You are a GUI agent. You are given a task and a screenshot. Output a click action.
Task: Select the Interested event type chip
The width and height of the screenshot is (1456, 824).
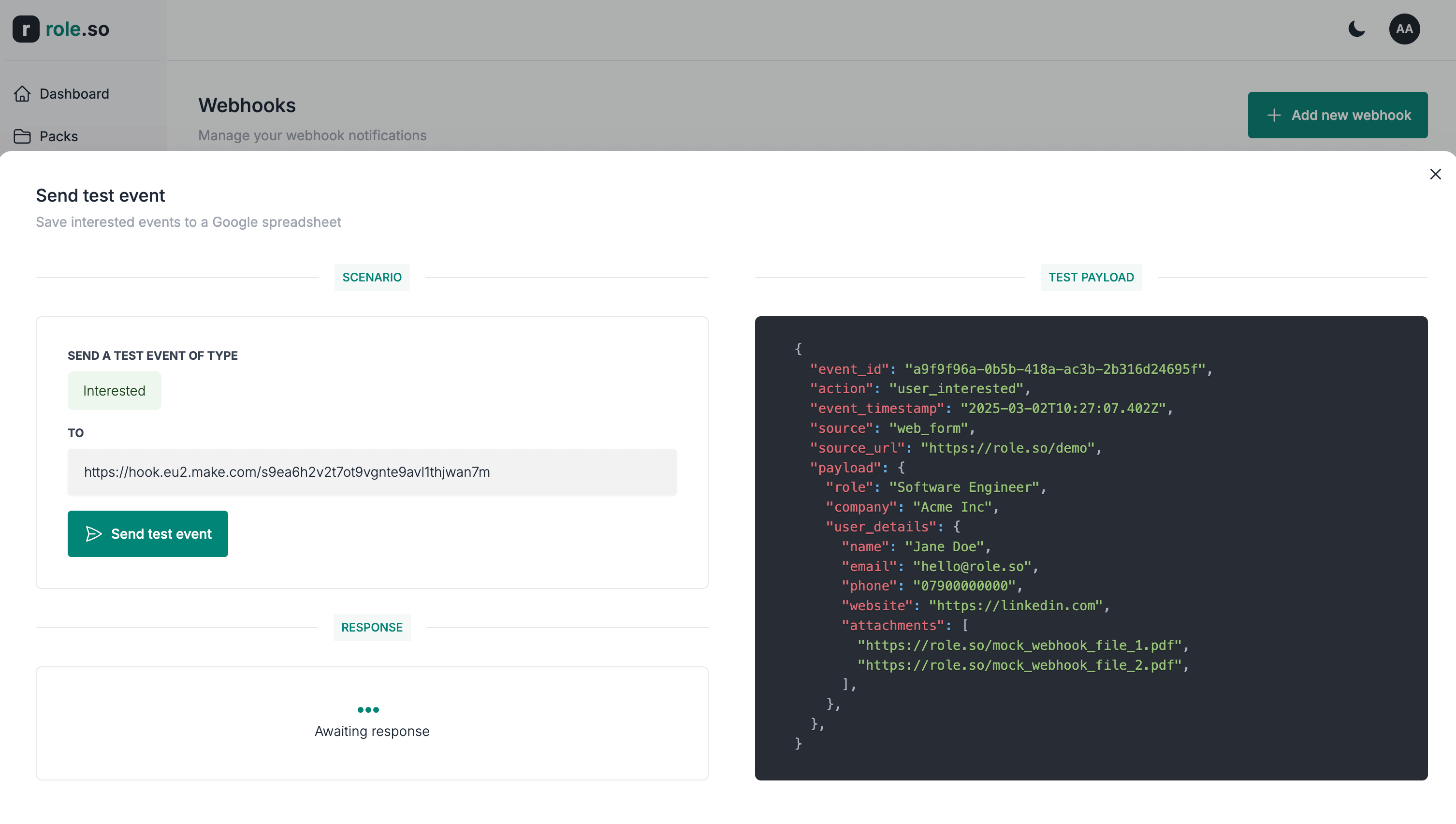click(114, 391)
